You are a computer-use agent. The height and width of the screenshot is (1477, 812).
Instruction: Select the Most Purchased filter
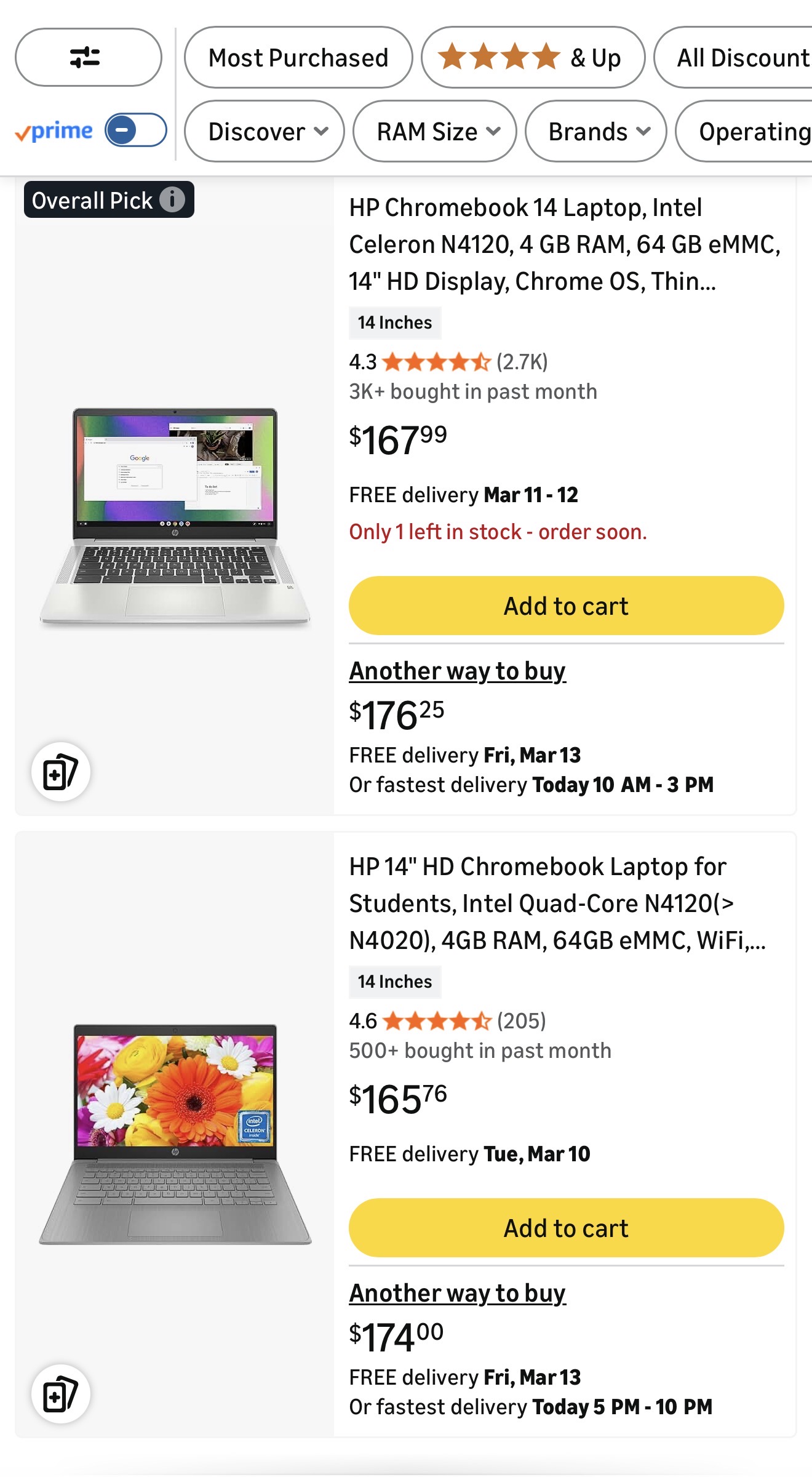298,58
